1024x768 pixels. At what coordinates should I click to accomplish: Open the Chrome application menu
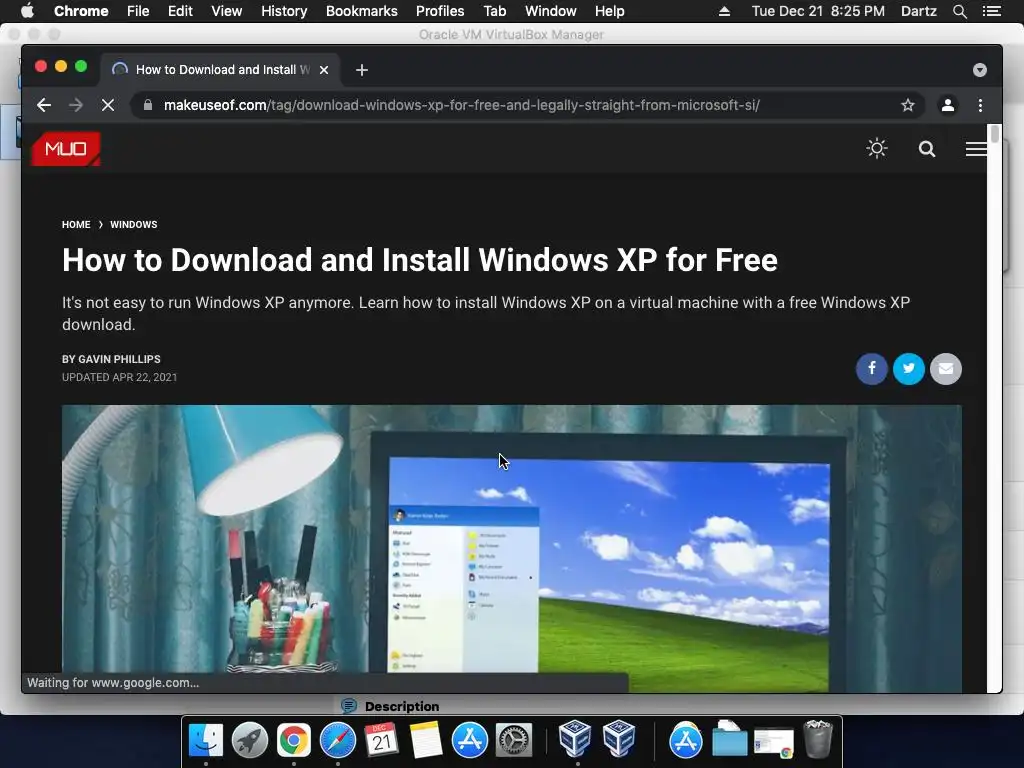(81, 11)
